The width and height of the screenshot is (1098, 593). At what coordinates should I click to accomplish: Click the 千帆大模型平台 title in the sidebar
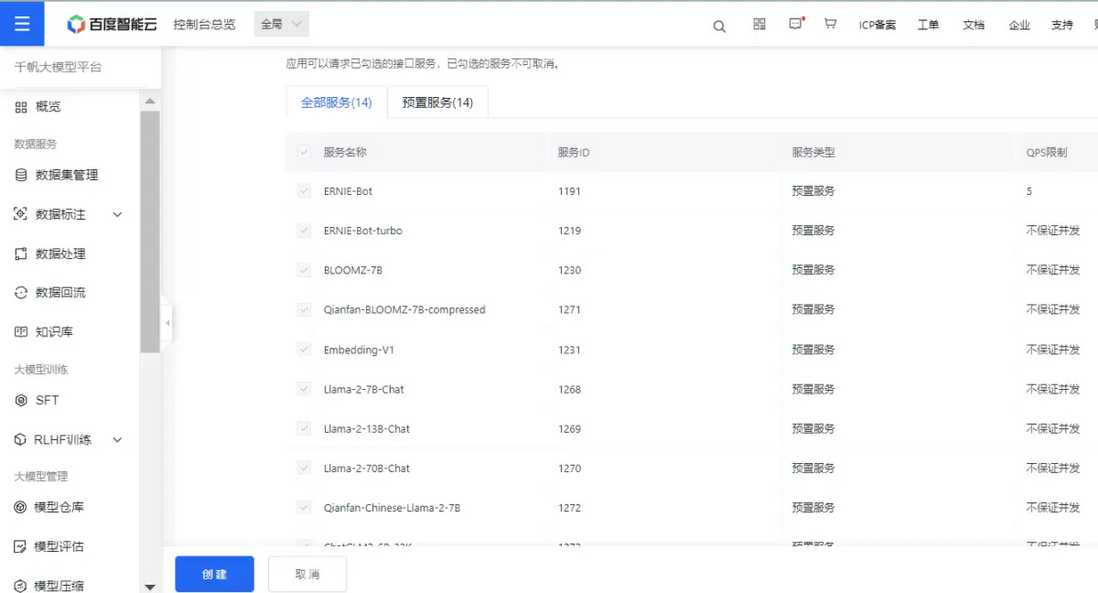(58, 67)
